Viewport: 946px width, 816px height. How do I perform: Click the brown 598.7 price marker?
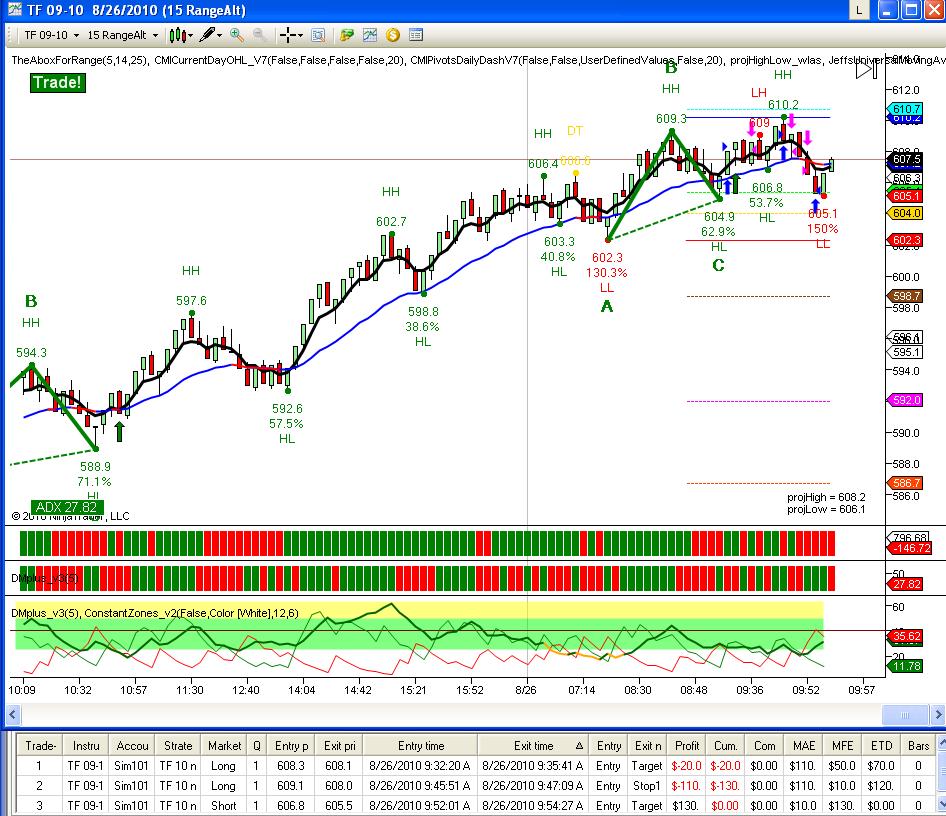coord(906,296)
